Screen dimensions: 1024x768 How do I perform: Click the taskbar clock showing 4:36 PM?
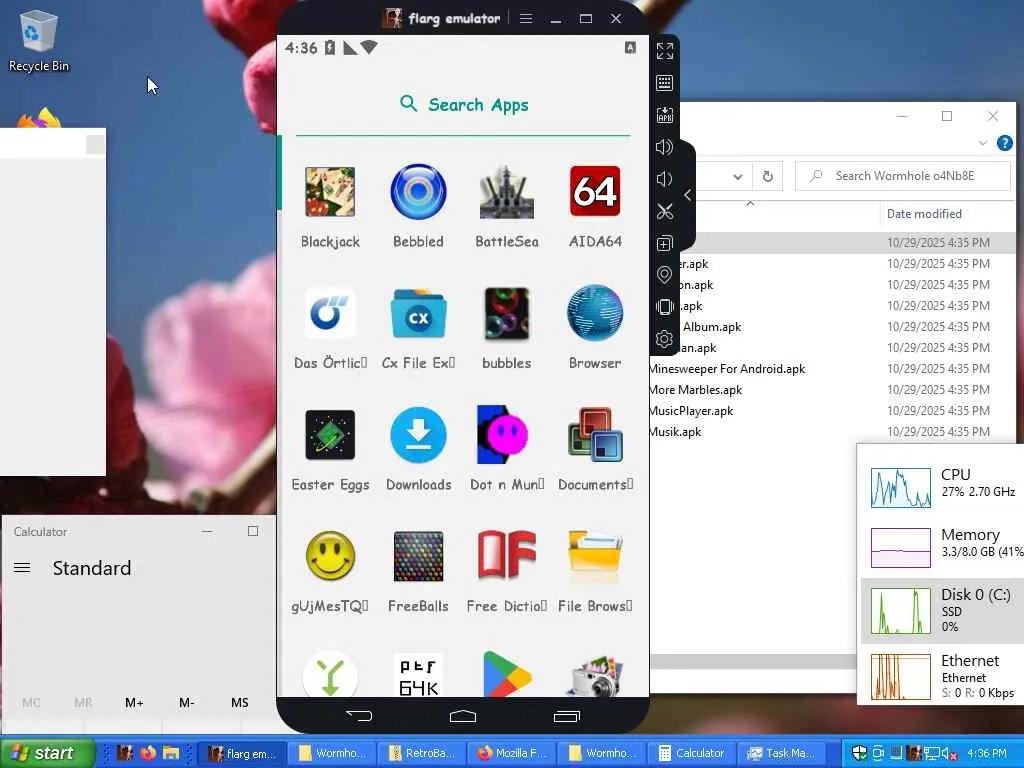(x=987, y=753)
